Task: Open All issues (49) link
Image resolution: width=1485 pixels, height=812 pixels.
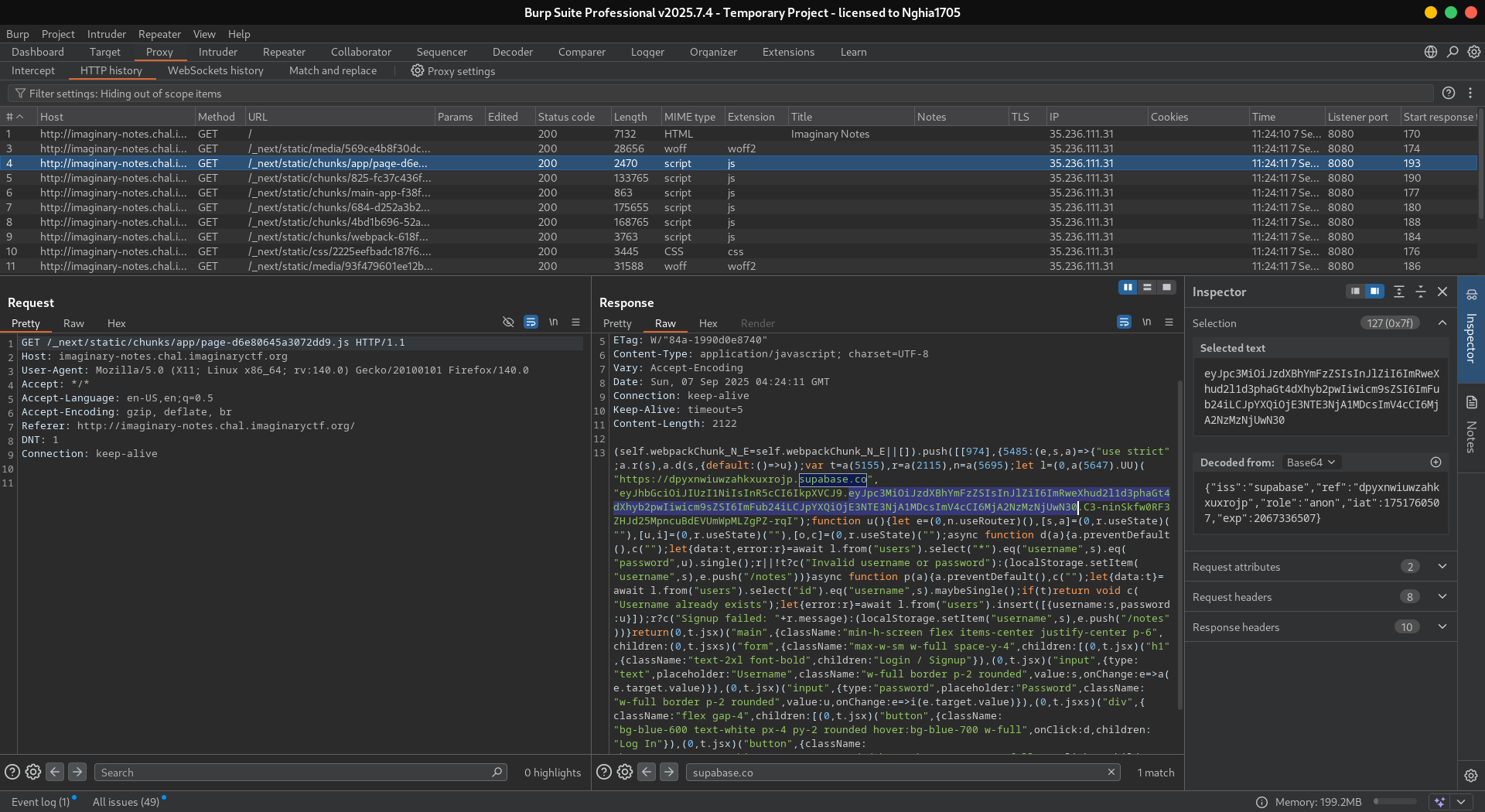Action: (x=126, y=802)
